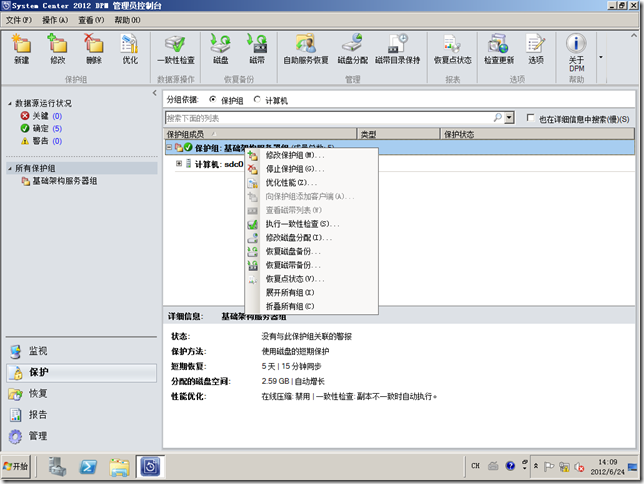
Task: Open 磁盘分配 from the ribbon
Action: pyautogui.click(x=352, y=49)
